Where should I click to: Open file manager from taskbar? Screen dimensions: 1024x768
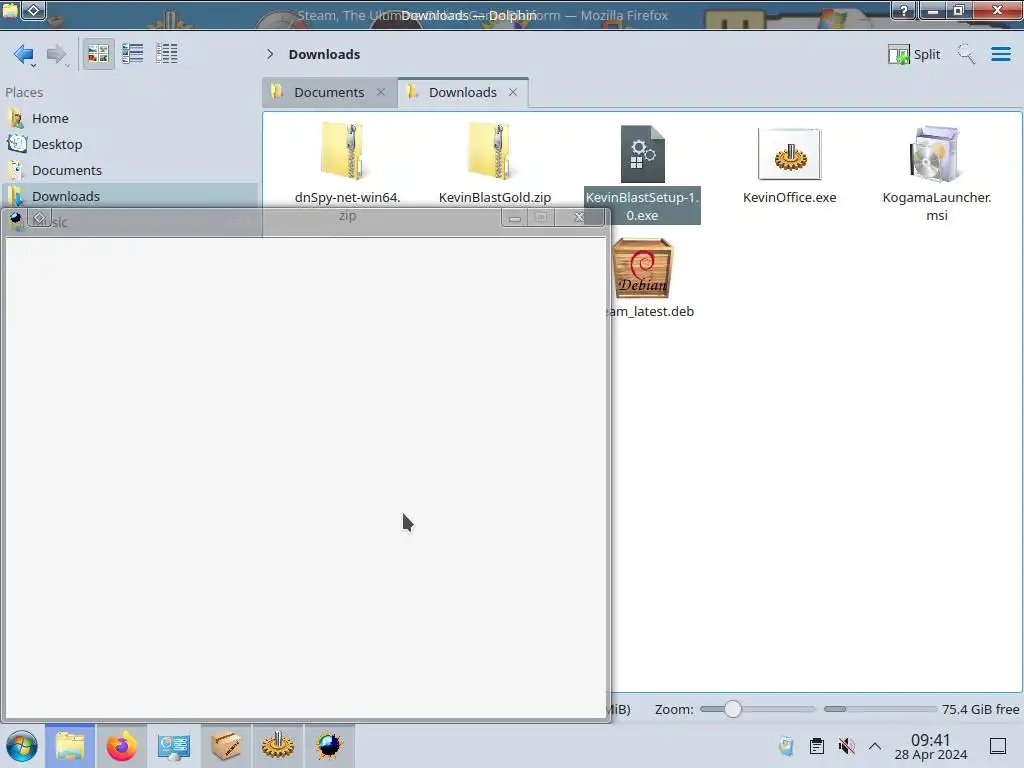click(x=70, y=746)
